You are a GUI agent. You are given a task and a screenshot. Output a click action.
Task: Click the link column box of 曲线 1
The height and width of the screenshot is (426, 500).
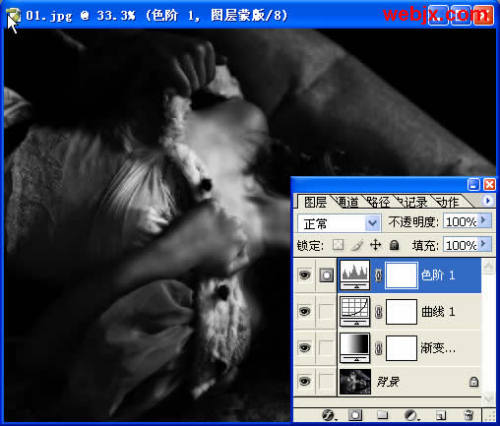(x=326, y=312)
